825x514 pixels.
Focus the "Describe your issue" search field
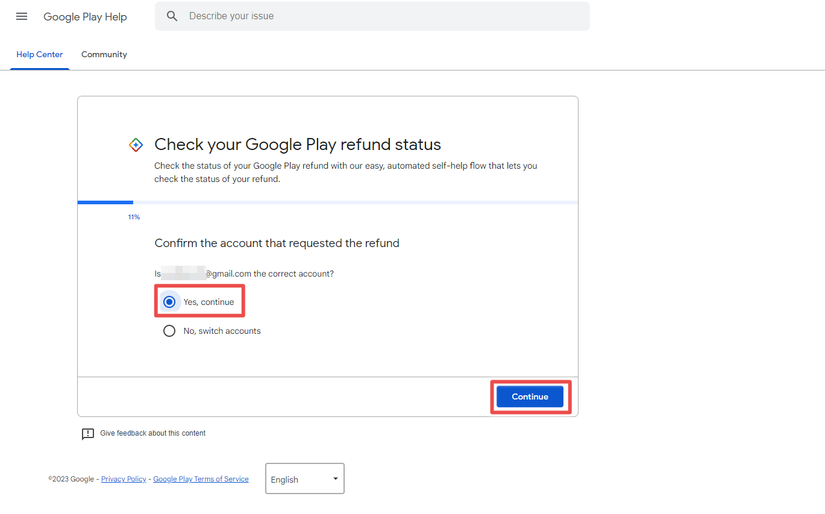point(380,16)
